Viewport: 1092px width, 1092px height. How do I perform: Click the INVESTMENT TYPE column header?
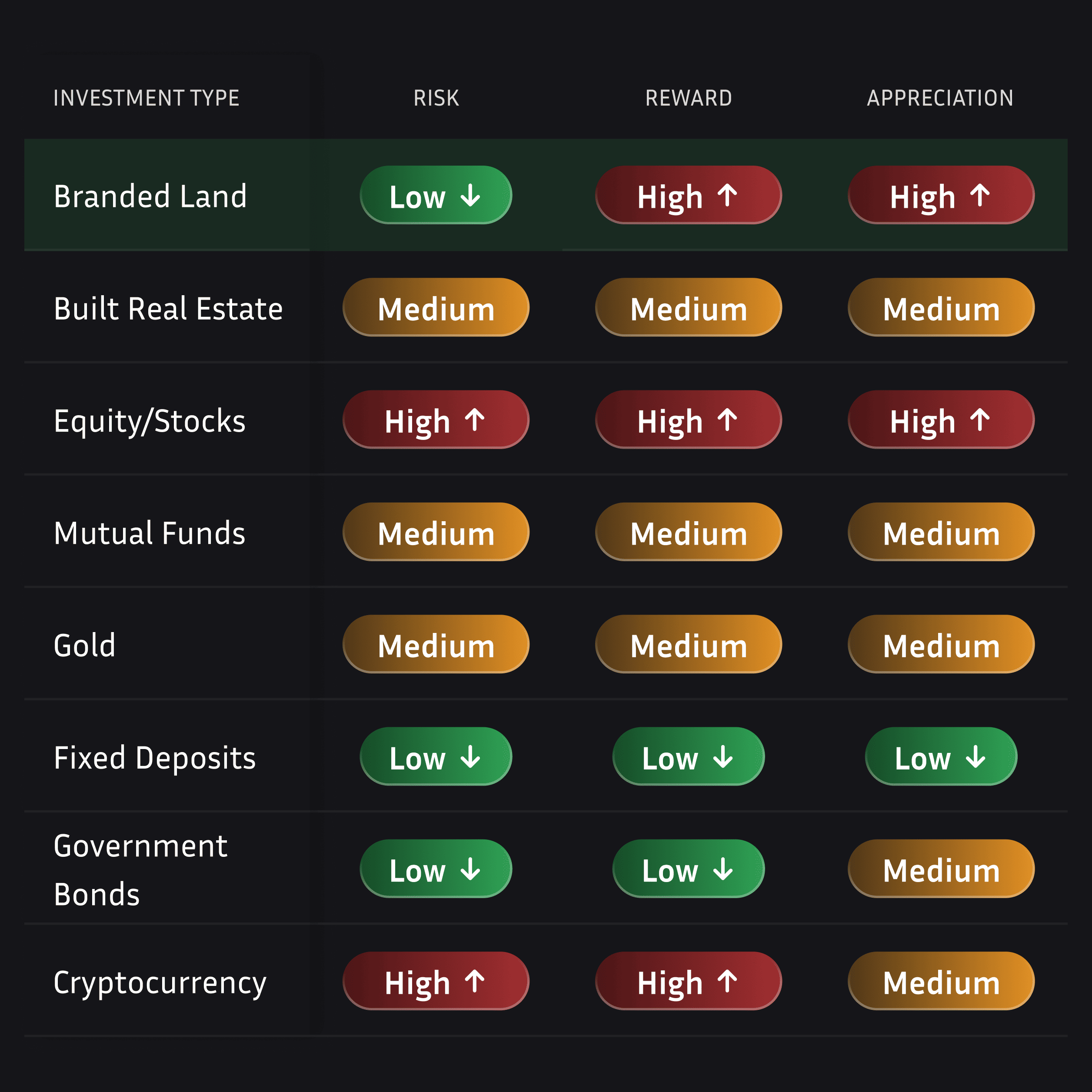pos(146,98)
